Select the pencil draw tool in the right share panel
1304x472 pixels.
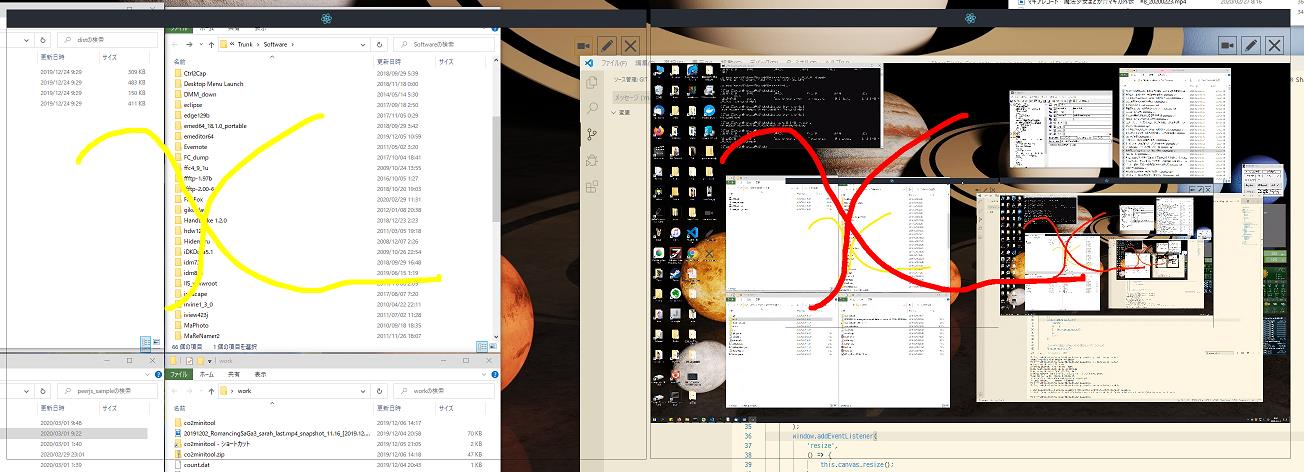[1251, 45]
